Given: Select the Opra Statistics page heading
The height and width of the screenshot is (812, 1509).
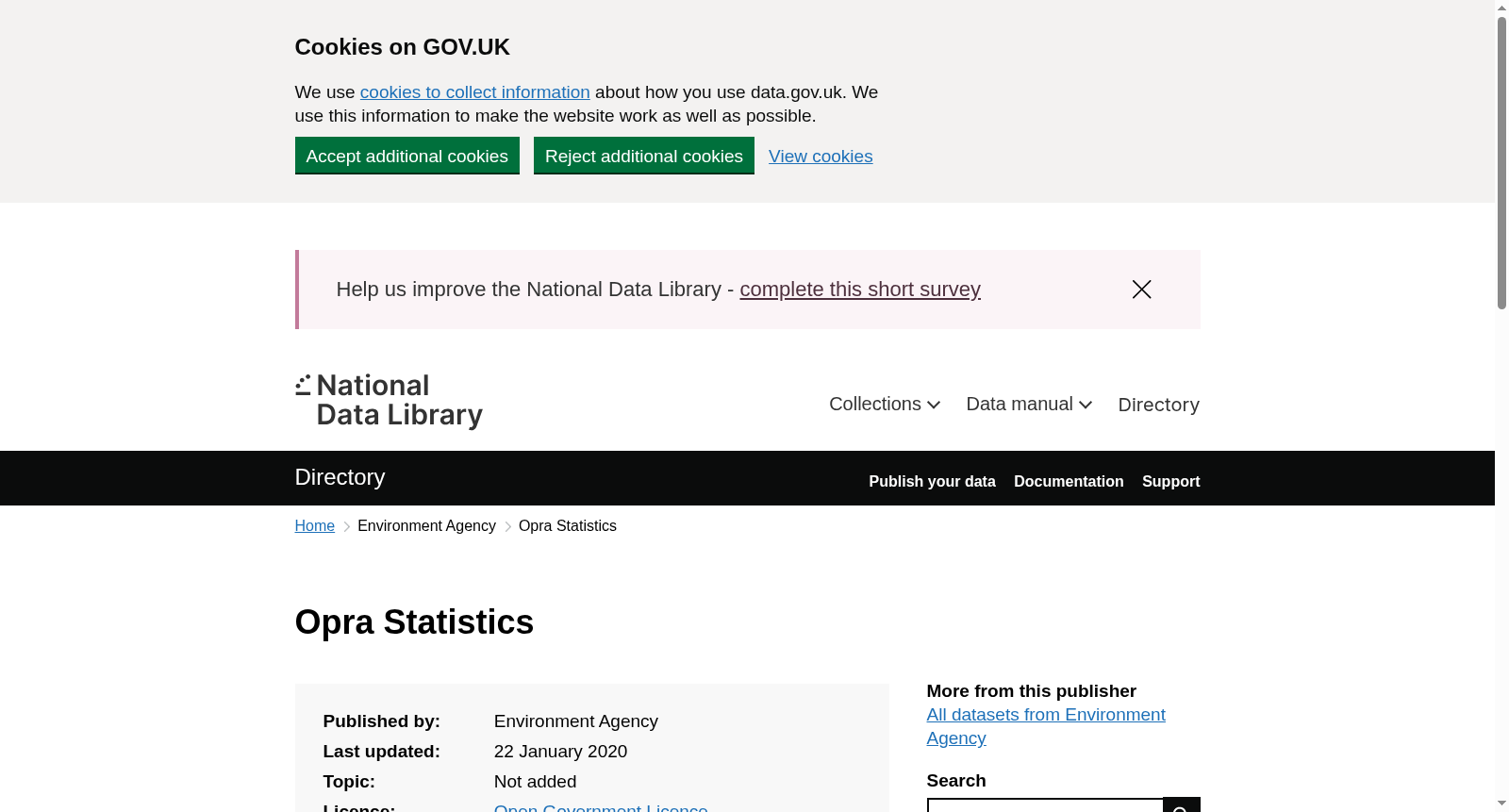Looking at the screenshot, I should click(x=414, y=622).
